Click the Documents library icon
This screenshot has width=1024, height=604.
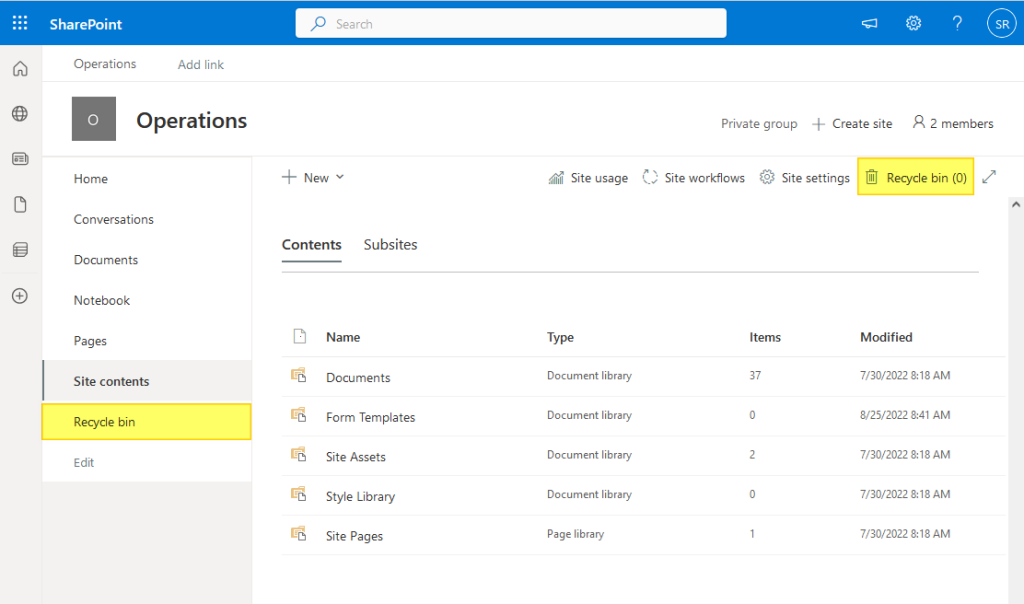298,375
